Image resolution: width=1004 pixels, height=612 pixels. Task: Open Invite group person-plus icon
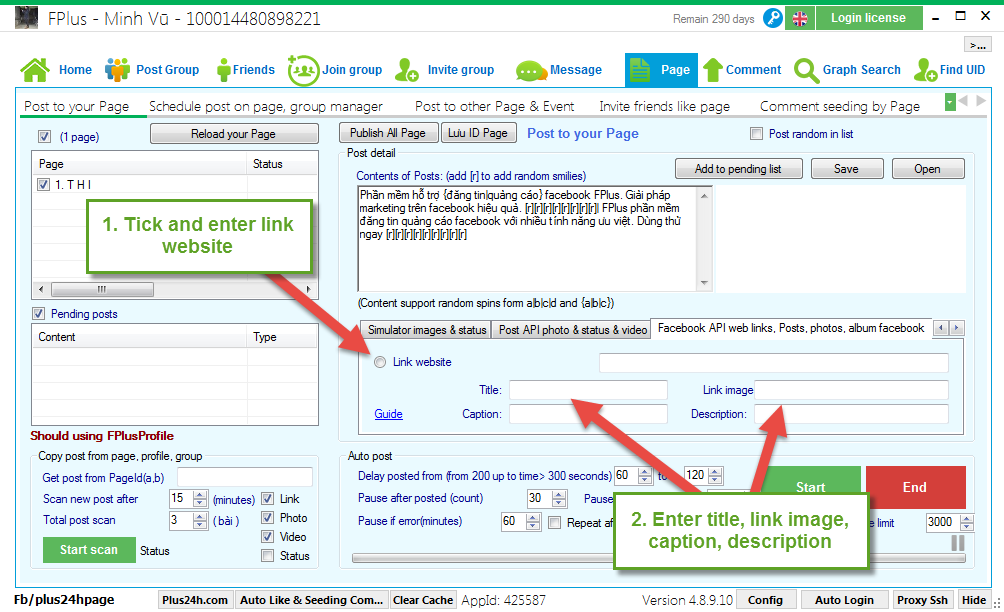click(407, 70)
